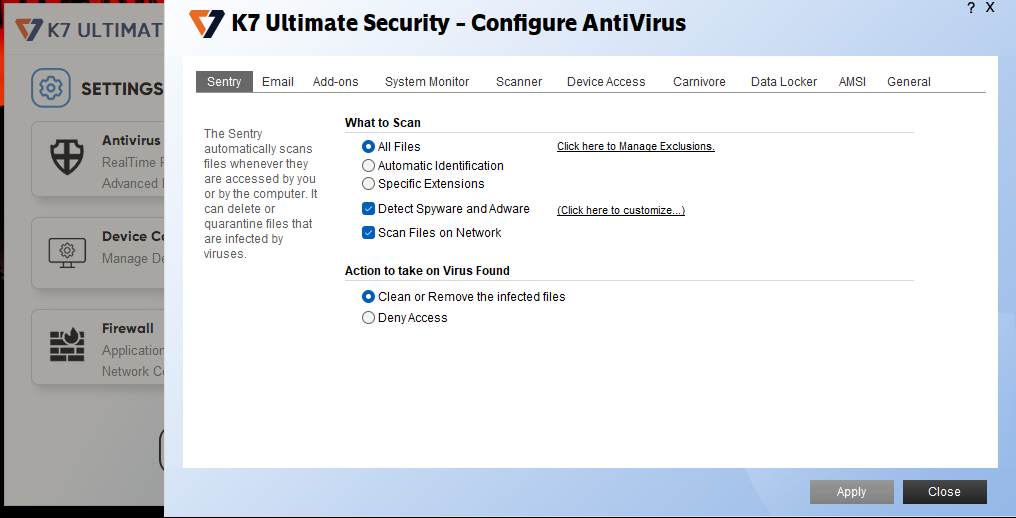
Task: Go to the Carnivore tab
Action: [x=699, y=82]
